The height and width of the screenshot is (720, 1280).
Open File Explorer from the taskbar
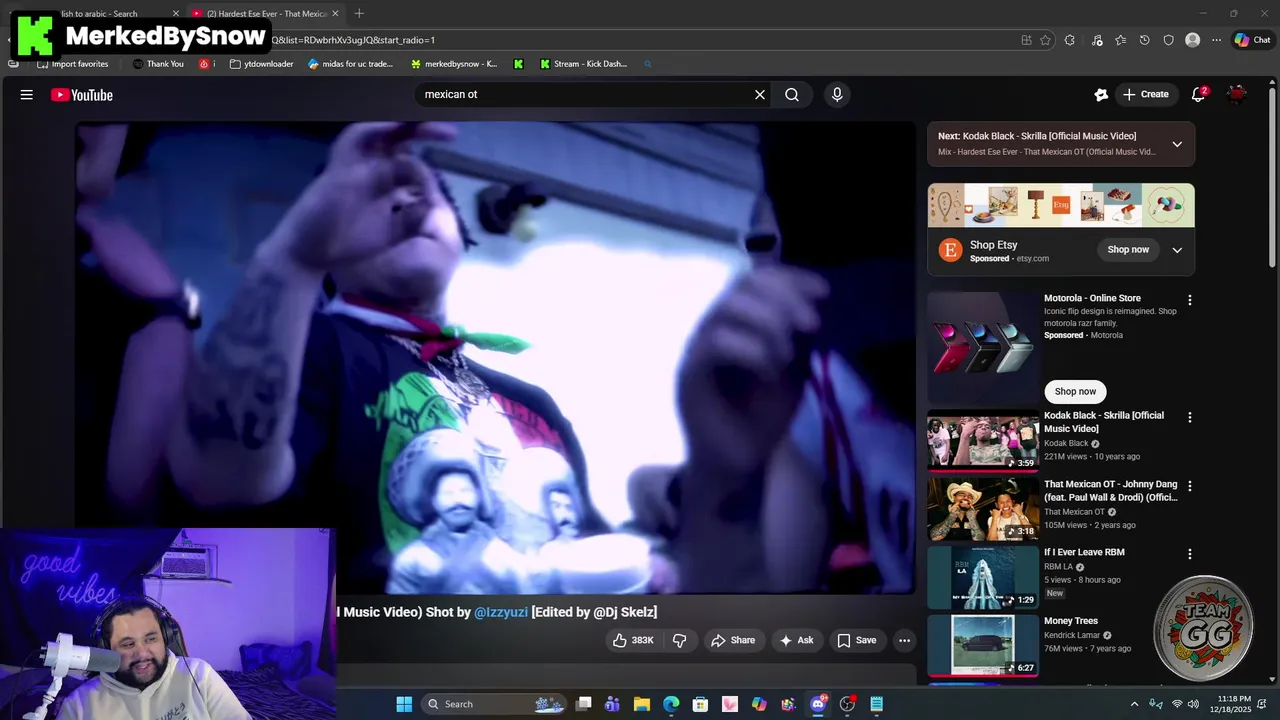click(642, 704)
